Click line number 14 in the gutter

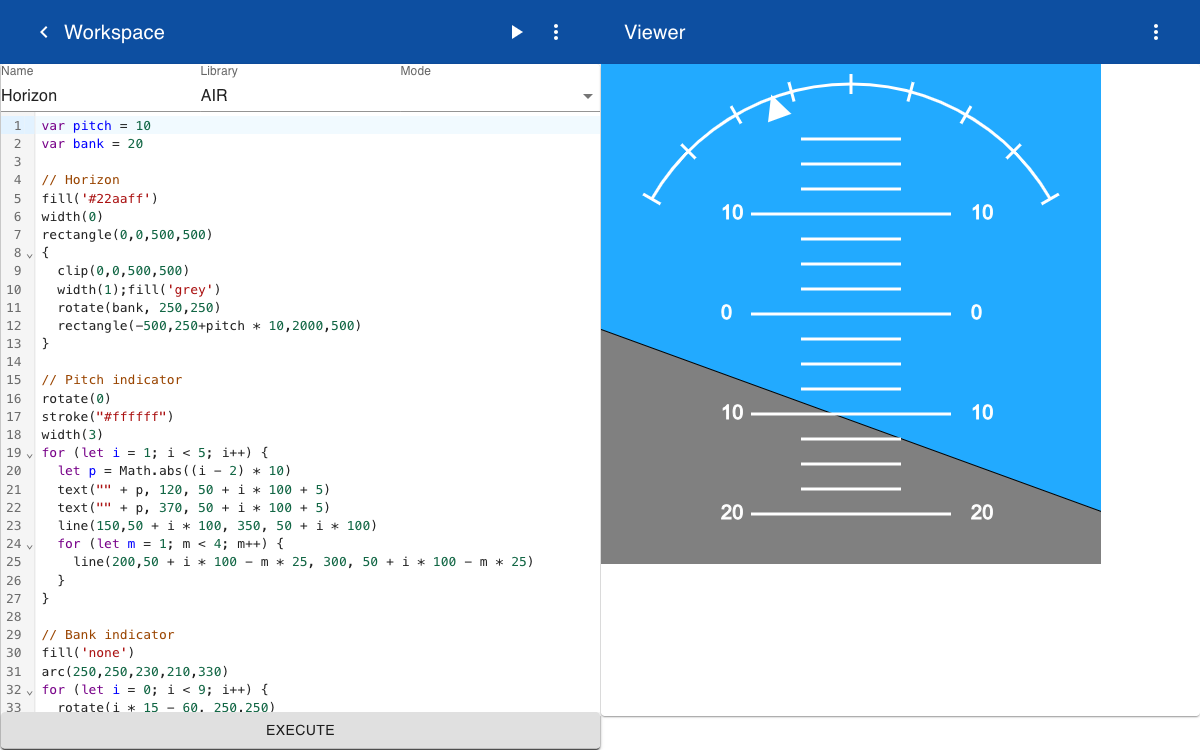click(14, 362)
